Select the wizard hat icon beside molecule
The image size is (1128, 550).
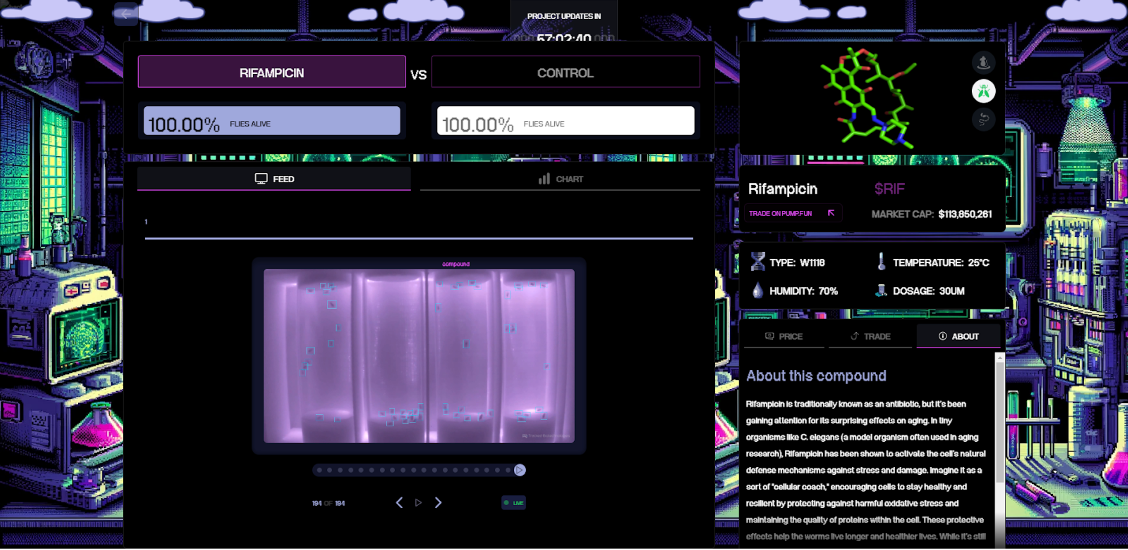tap(984, 62)
